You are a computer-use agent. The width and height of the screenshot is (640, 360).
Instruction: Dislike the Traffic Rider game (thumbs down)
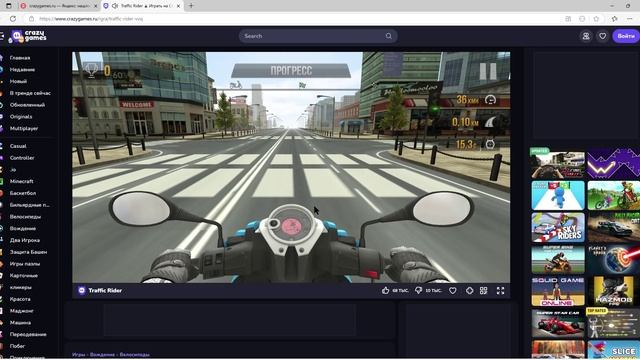[418, 290]
